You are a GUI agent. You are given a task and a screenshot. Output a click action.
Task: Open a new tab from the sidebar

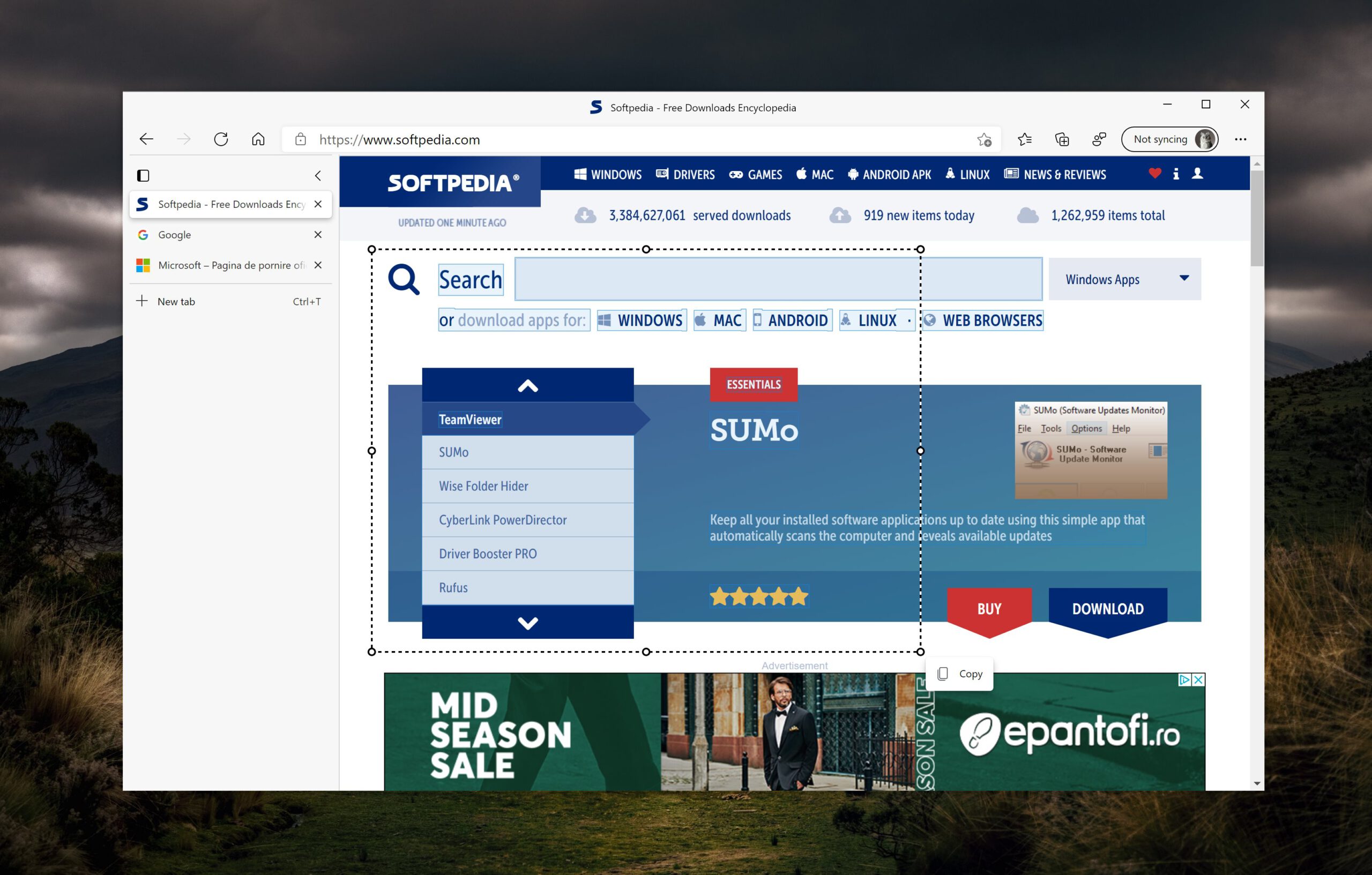[x=230, y=301]
